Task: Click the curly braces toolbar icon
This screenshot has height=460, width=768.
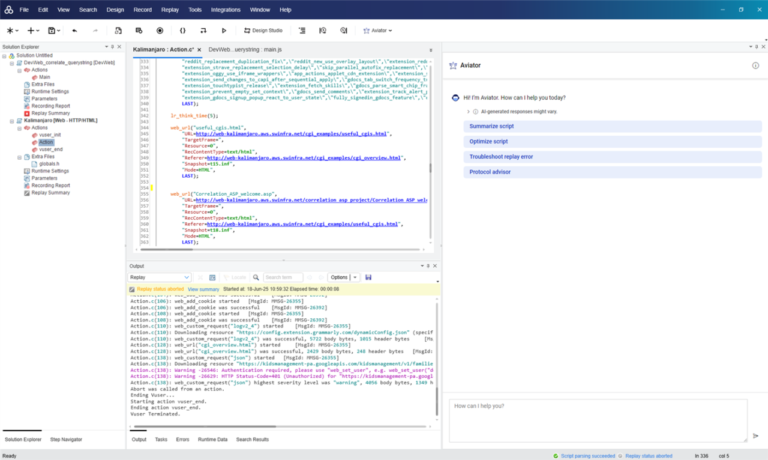Action: tap(183, 30)
